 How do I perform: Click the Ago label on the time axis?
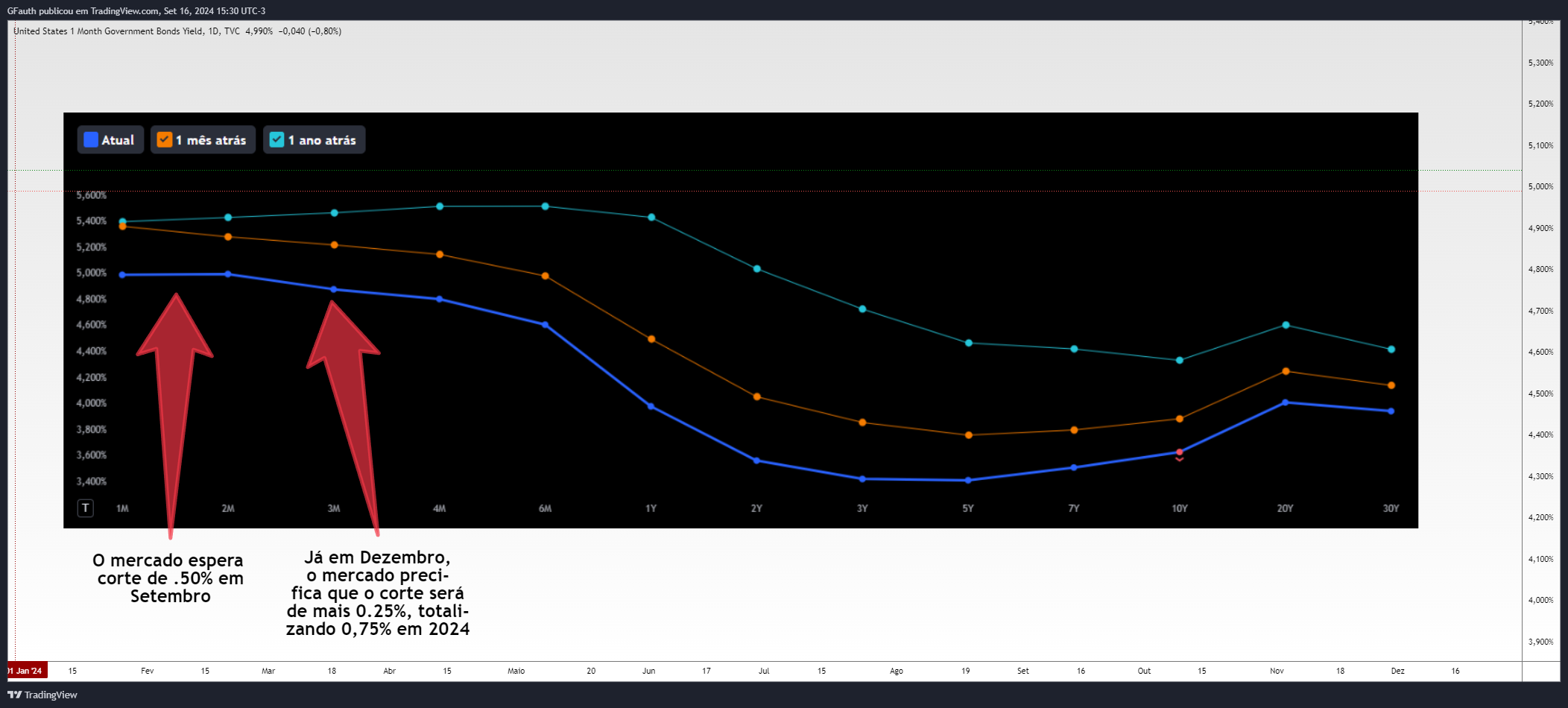897,671
